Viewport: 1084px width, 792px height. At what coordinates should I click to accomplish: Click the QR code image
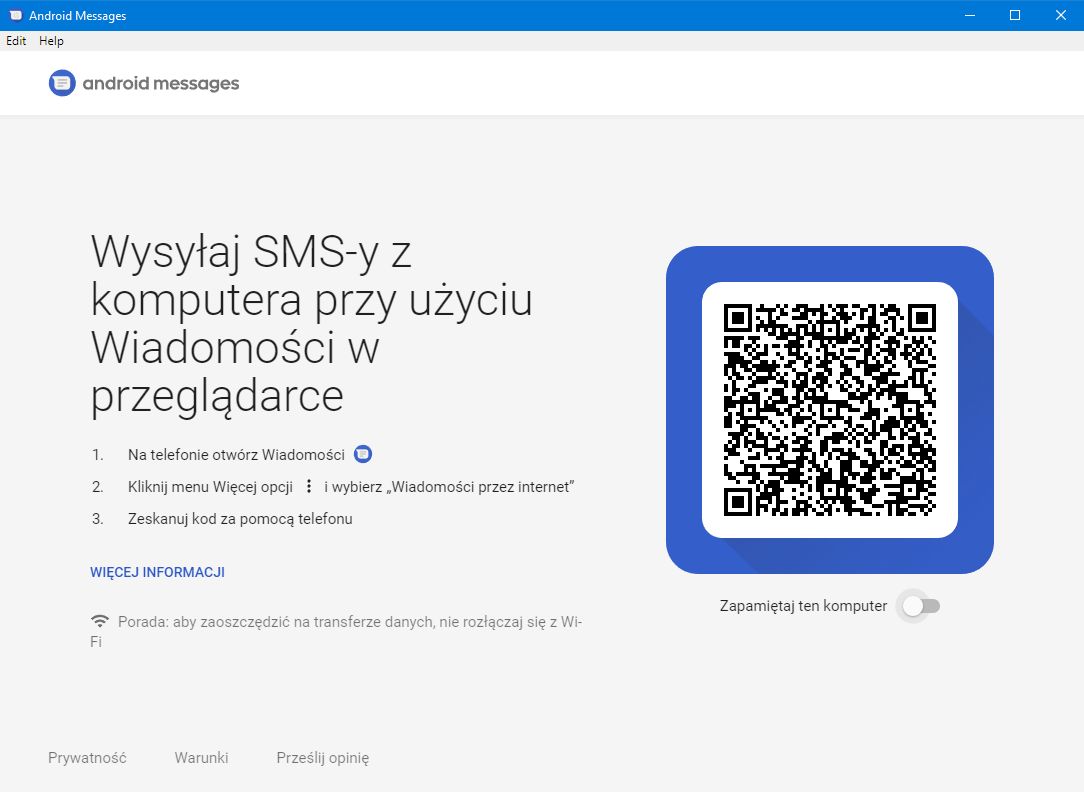pyautogui.click(x=830, y=410)
